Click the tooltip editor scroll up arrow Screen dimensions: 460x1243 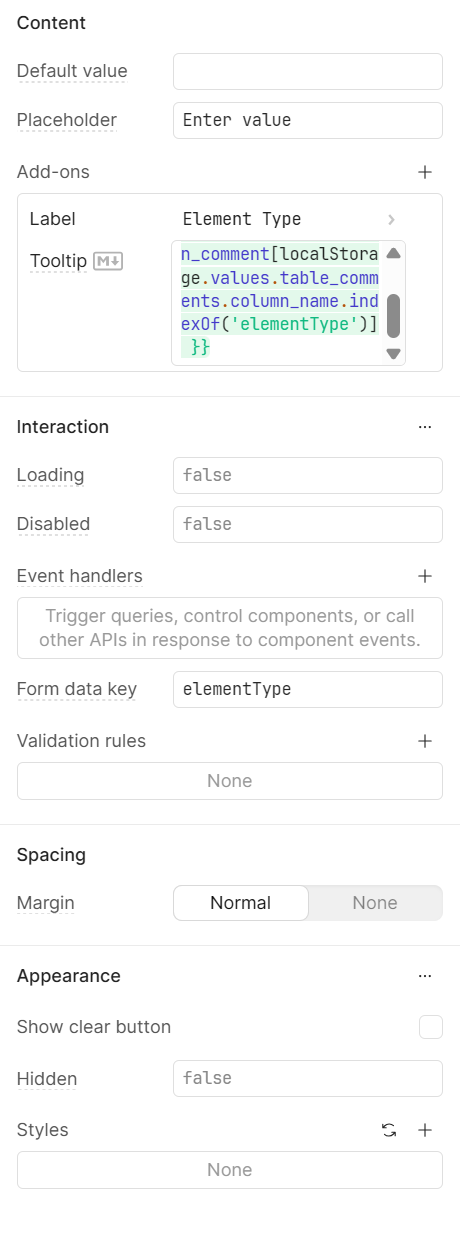click(x=393, y=254)
